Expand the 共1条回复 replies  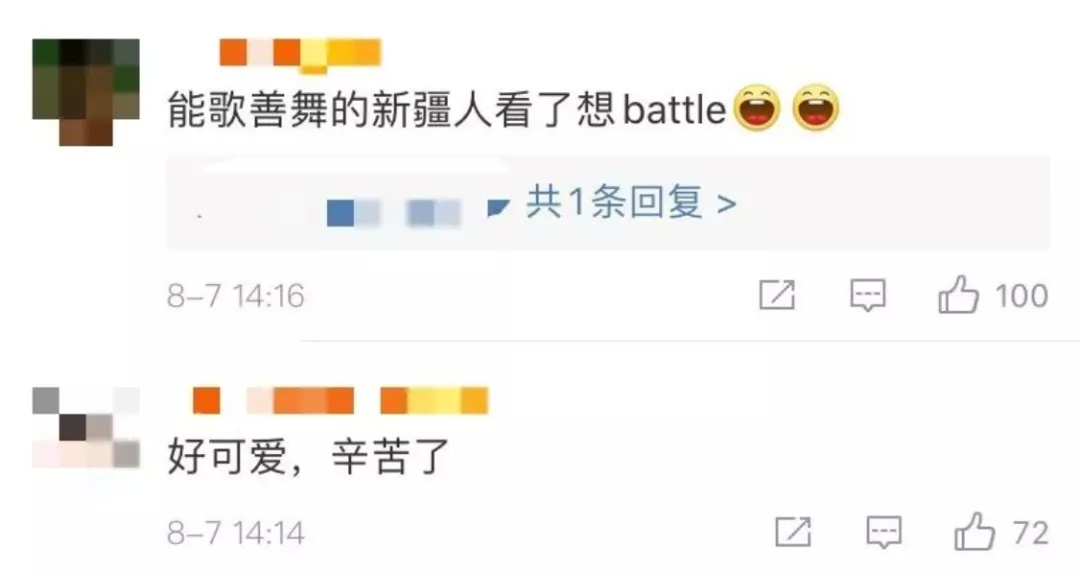[x=632, y=203]
